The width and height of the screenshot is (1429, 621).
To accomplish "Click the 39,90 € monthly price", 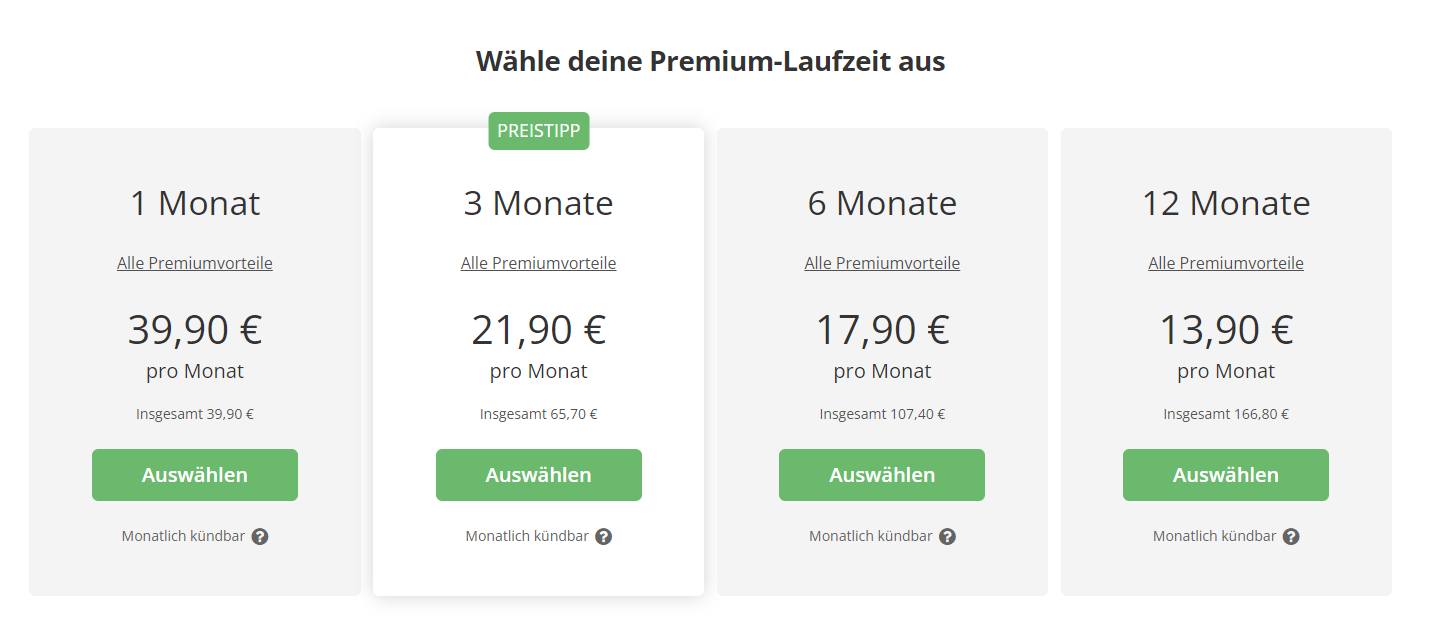I will click(195, 330).
